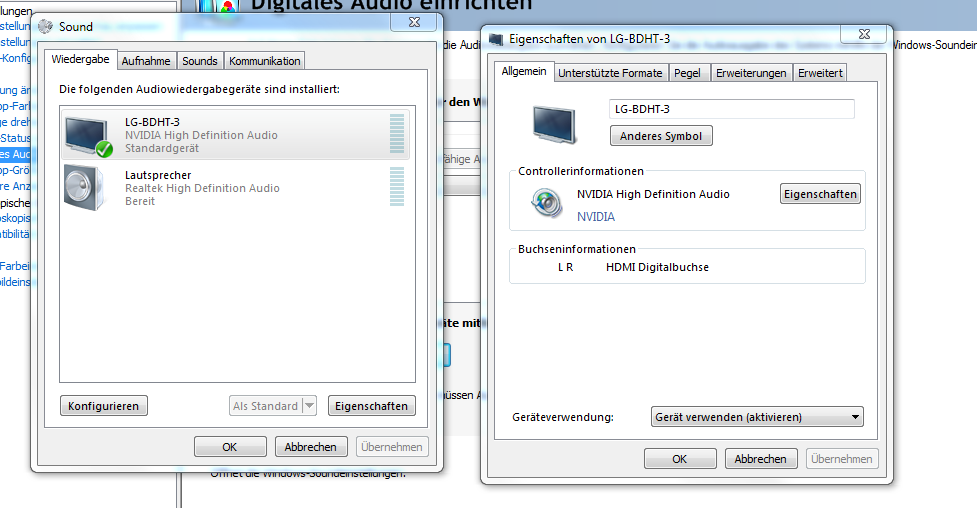This screenshot has height=508, width=977.
Task: Click the large monitor icon in Eigenschaften dialog
Action: (555, 124)
